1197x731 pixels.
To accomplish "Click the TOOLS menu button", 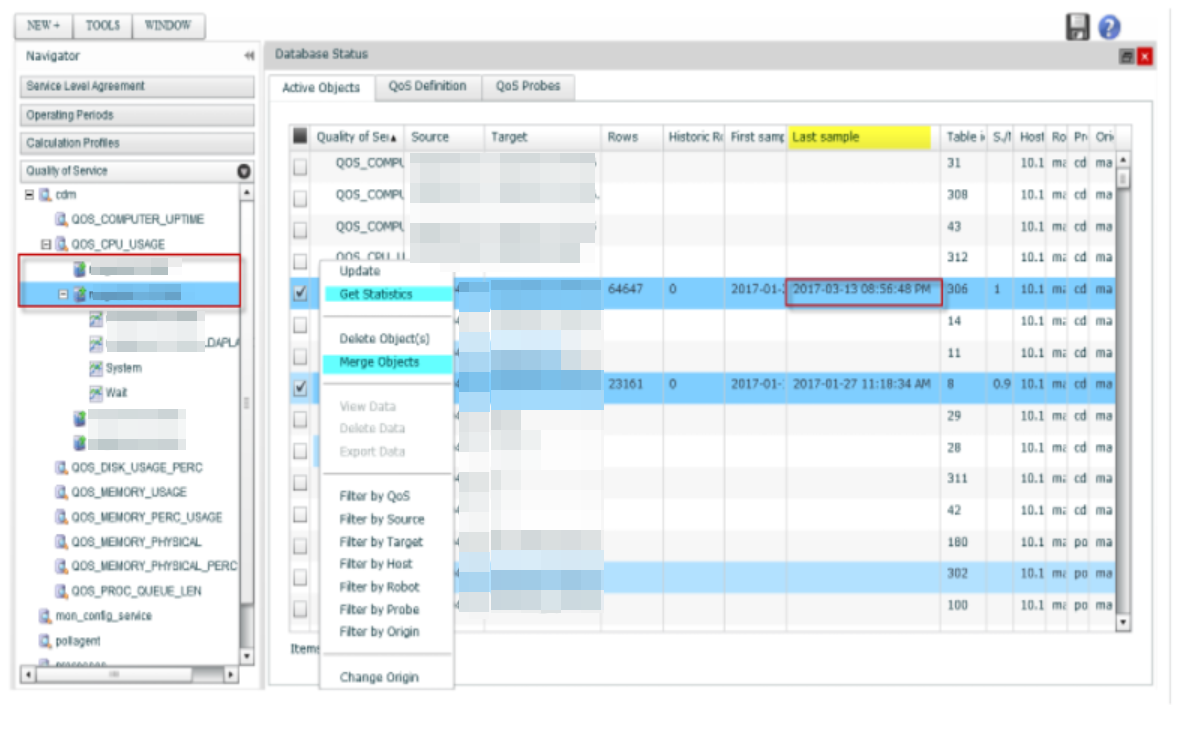I will [x=102, y=26].
